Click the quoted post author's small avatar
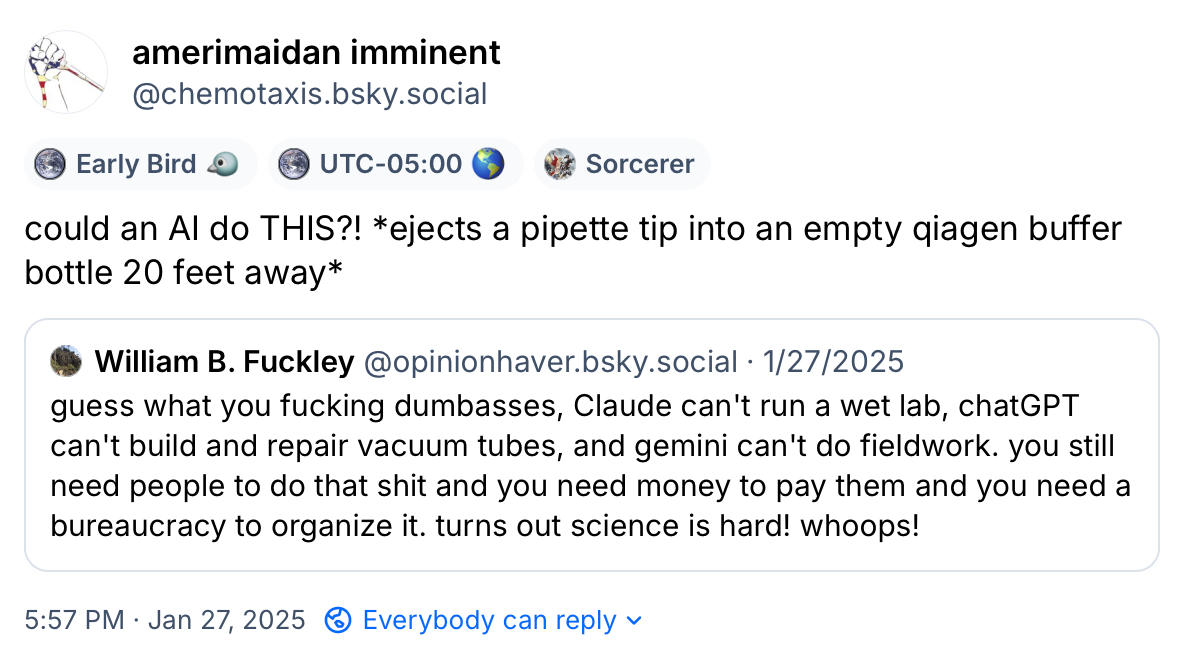Image resolution: width=1184 pixels, height=648 pixels. point(66,360)
